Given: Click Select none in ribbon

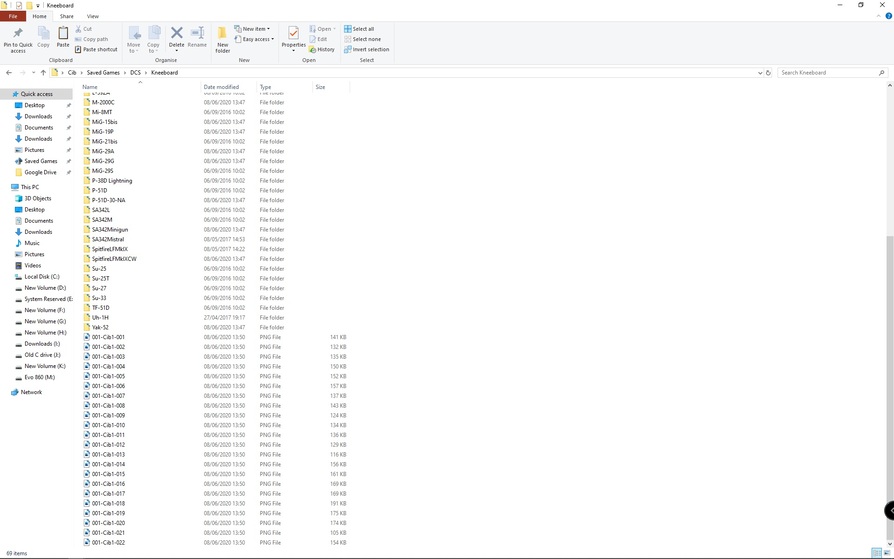Looking at the screenshot, I should click(363, 39).
